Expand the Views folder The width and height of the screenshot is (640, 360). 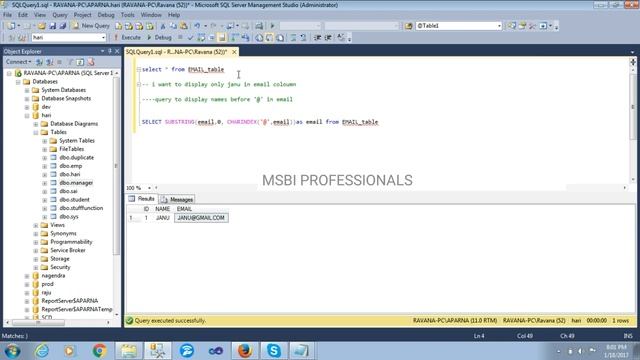[x=36, y=225]
